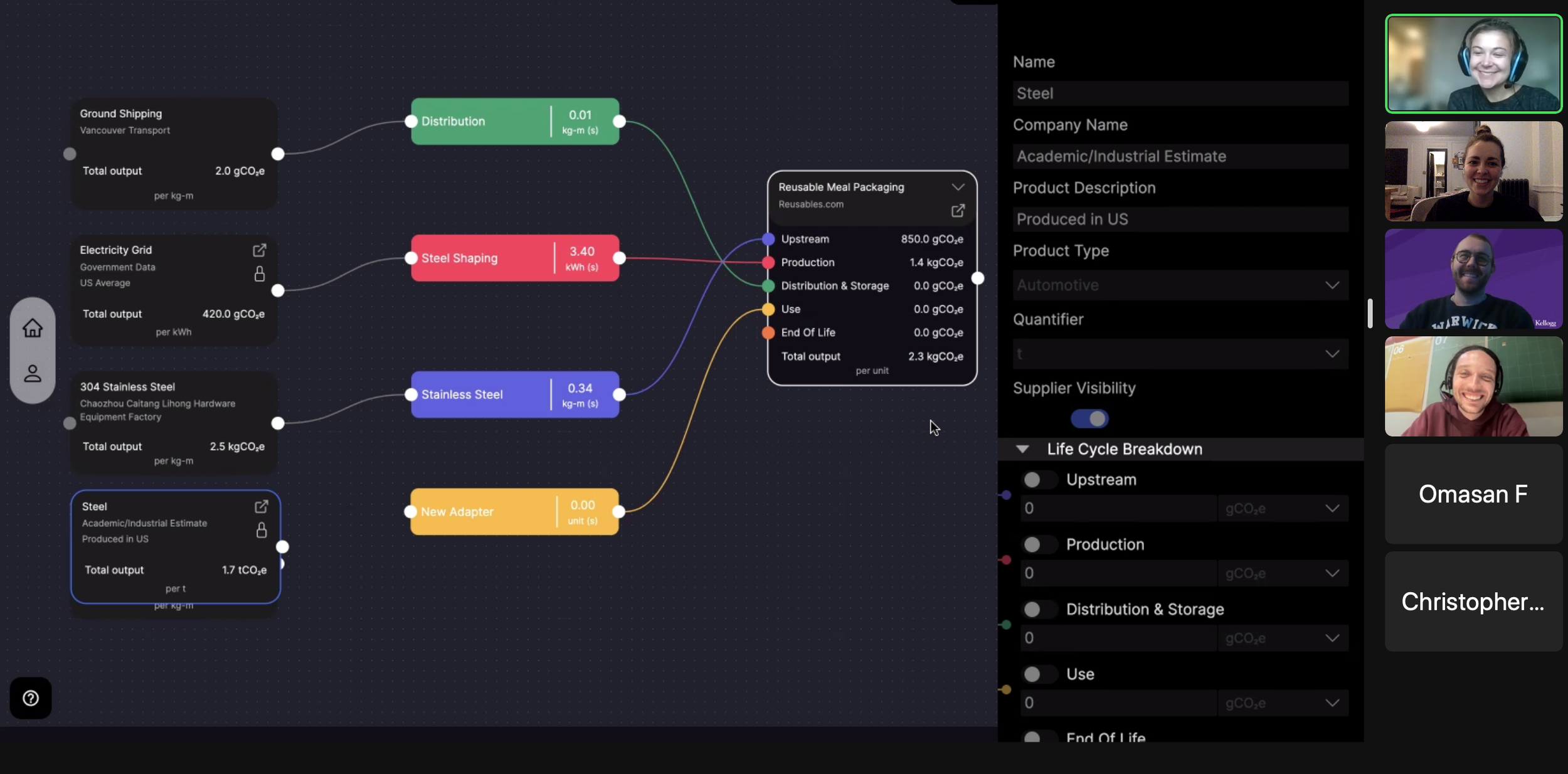Open the Quantifier dropdown
Viewport: 1568px width, 774px height.
coord(1180,354)
